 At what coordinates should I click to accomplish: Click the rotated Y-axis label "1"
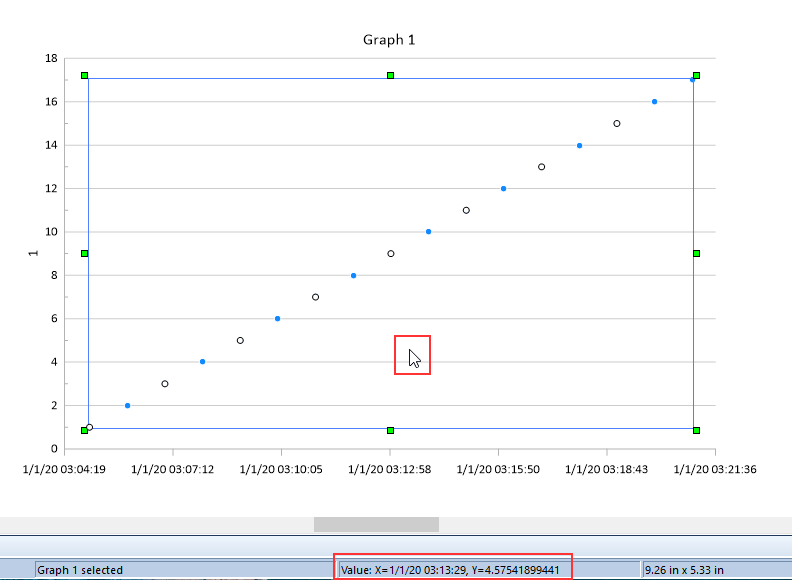tap(33, 253)
